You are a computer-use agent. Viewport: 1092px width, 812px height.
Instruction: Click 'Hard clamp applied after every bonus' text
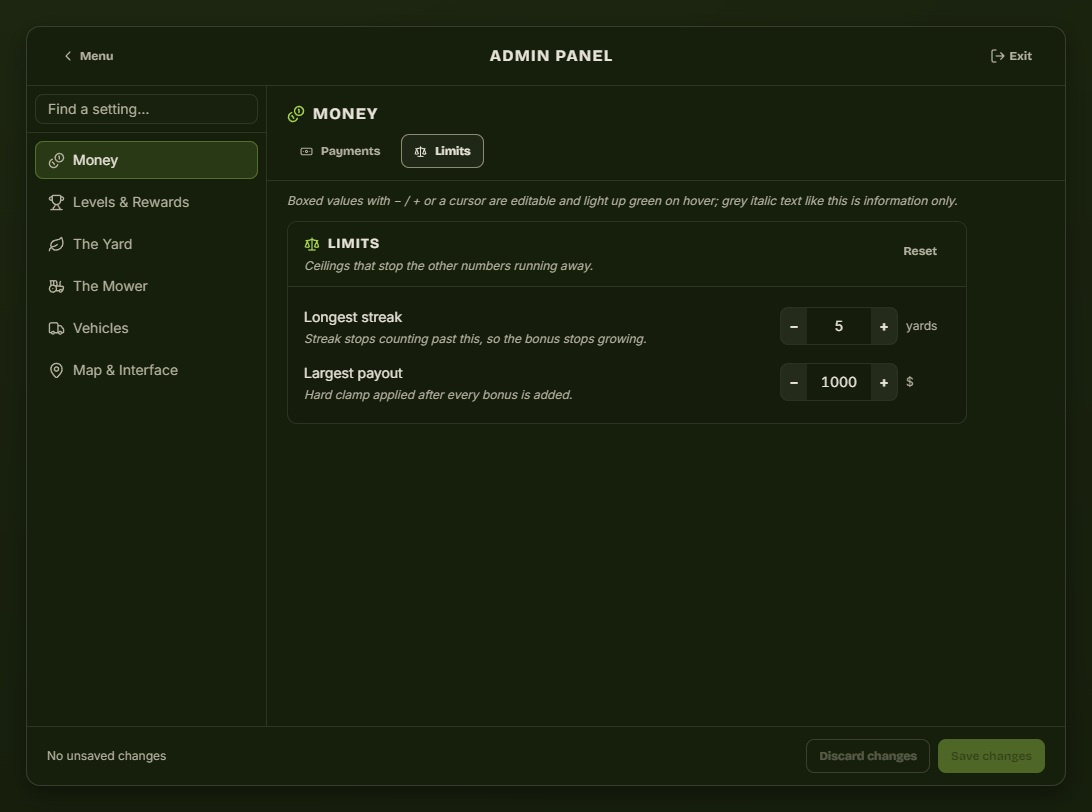(438, 395)
